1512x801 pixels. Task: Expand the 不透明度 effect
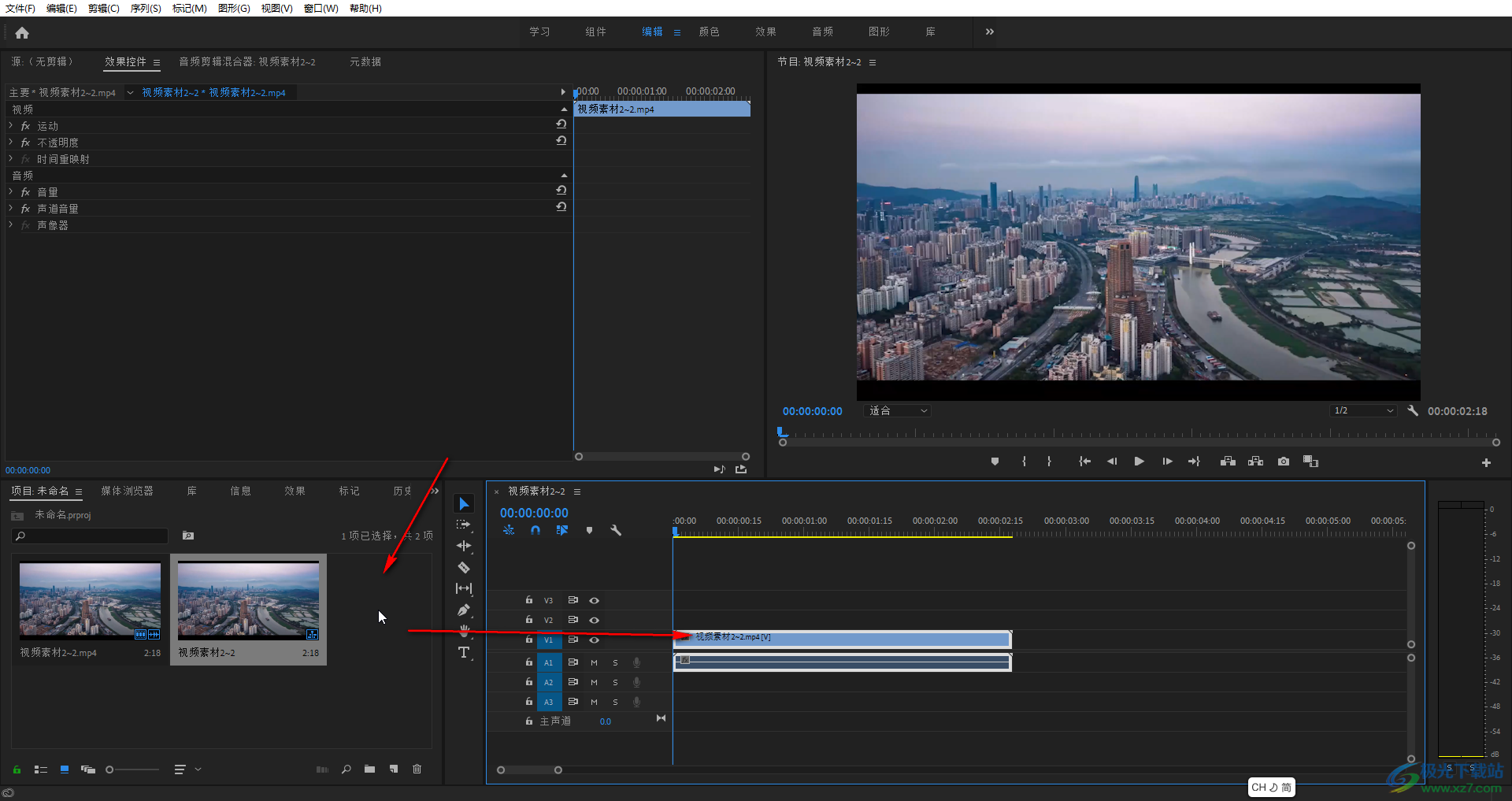point(11,142)
